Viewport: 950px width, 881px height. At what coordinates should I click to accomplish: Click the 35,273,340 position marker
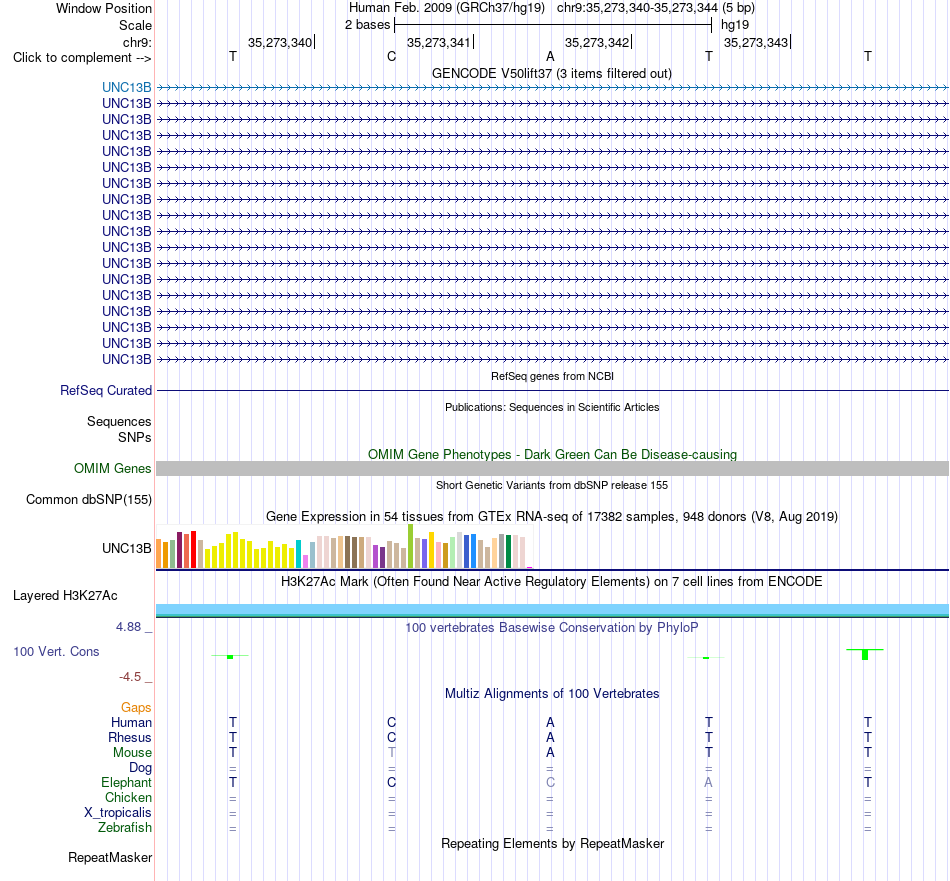[280, 42]
